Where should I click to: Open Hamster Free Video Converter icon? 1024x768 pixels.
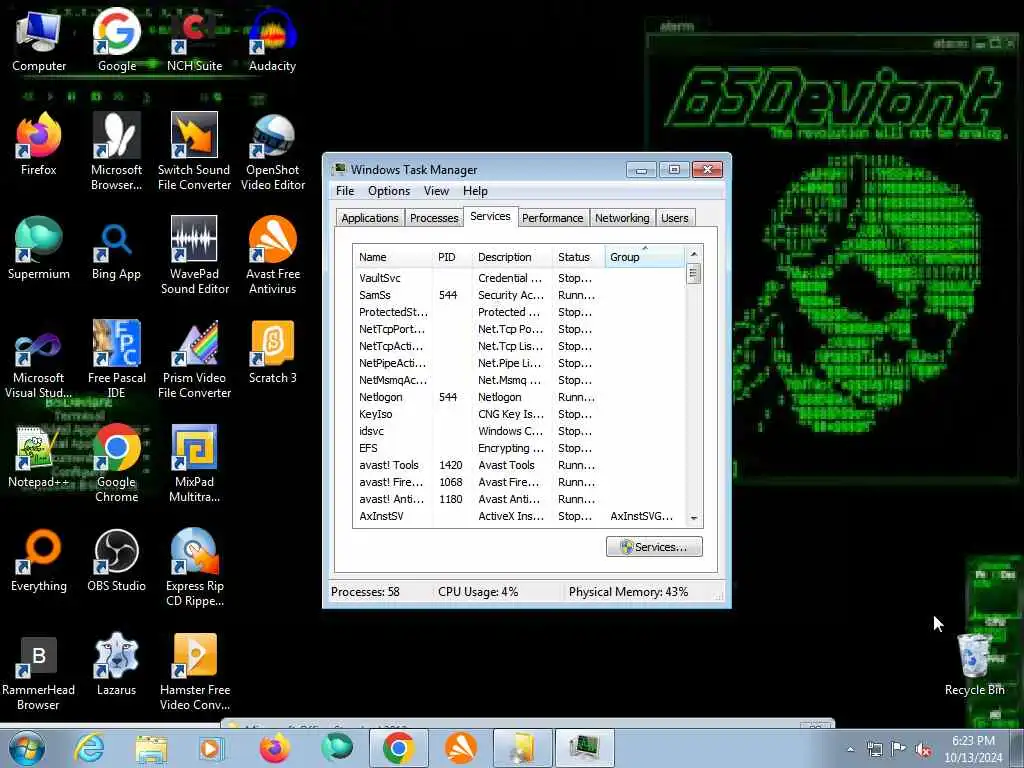point(194,671)
